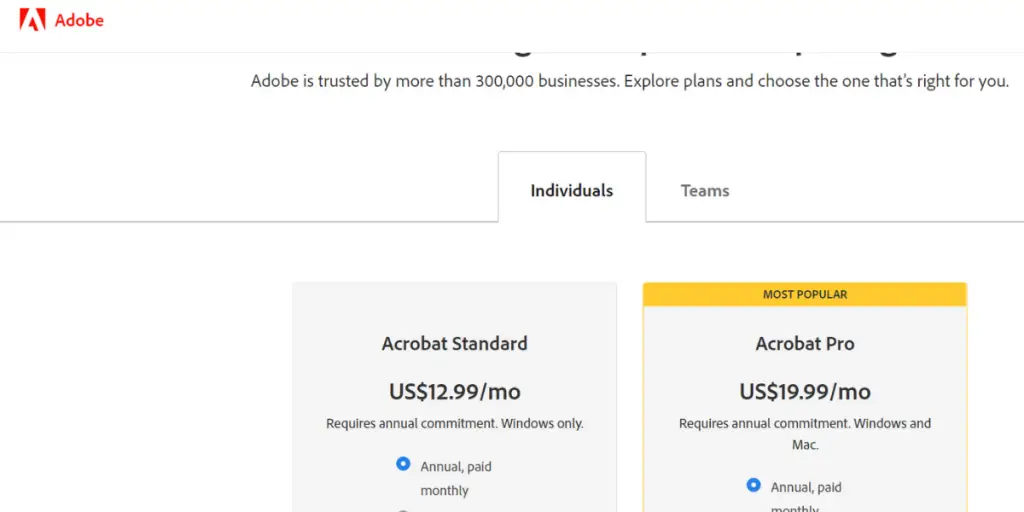Switch to the Teams tab
This screenshot has width=1024, height=512.
705,191
